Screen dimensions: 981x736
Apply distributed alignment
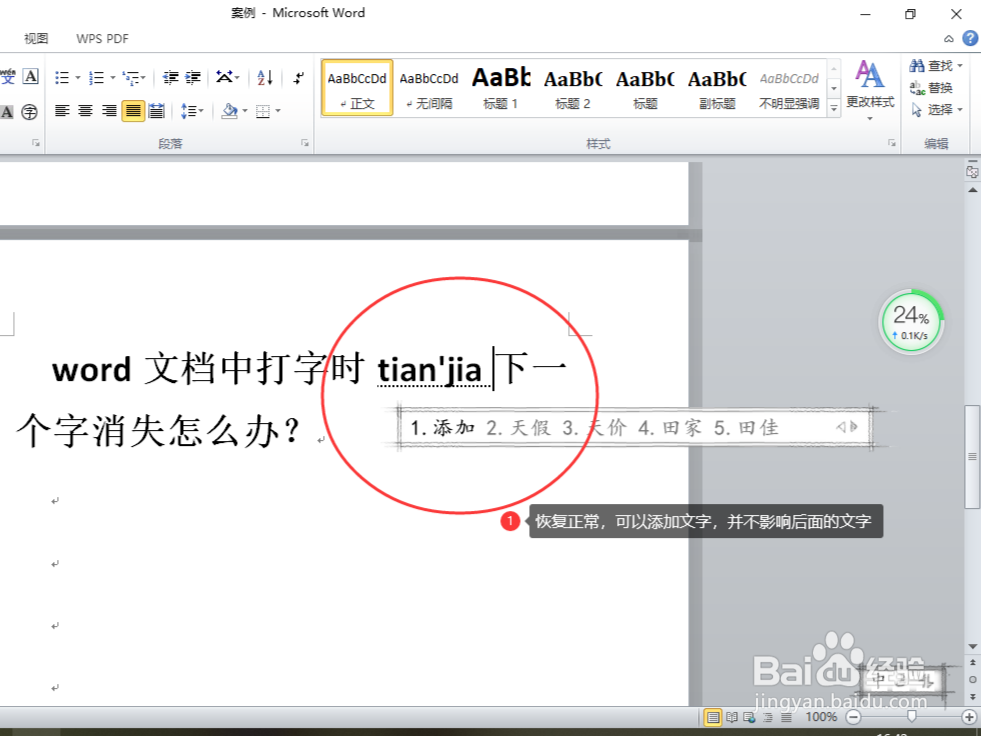click(x=156, y=111)
